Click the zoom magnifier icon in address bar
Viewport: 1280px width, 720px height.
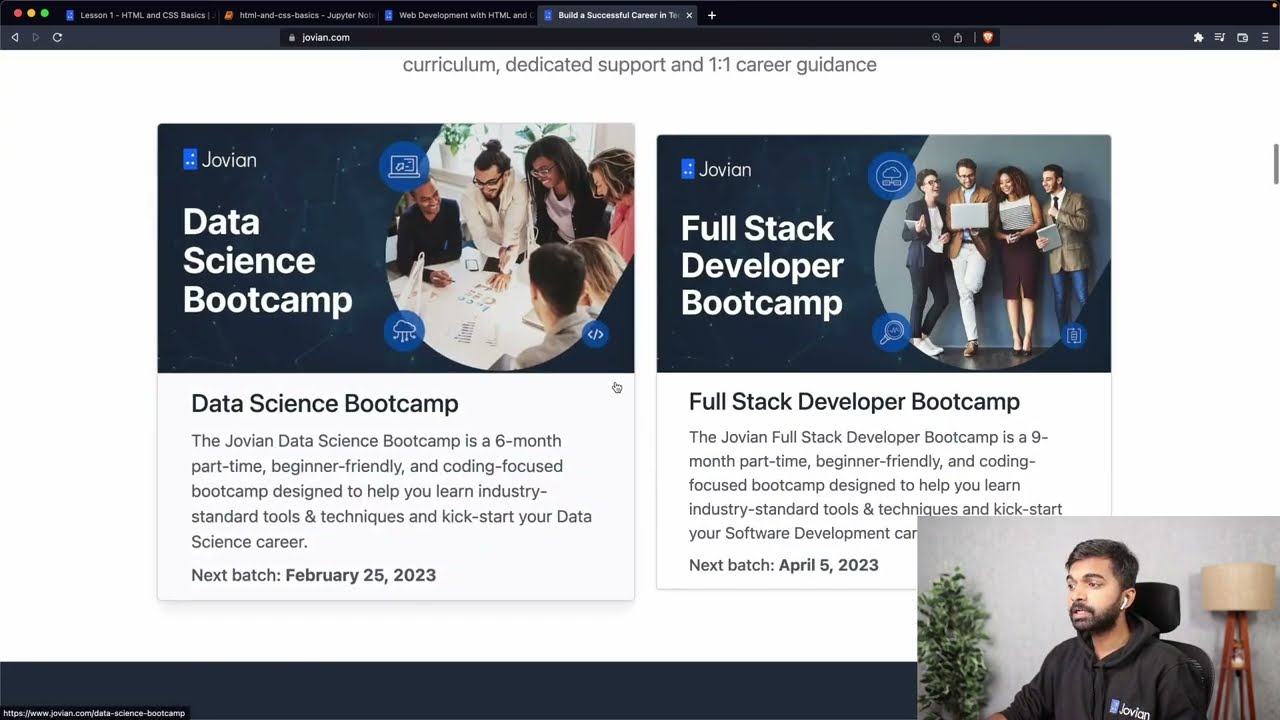936,37
